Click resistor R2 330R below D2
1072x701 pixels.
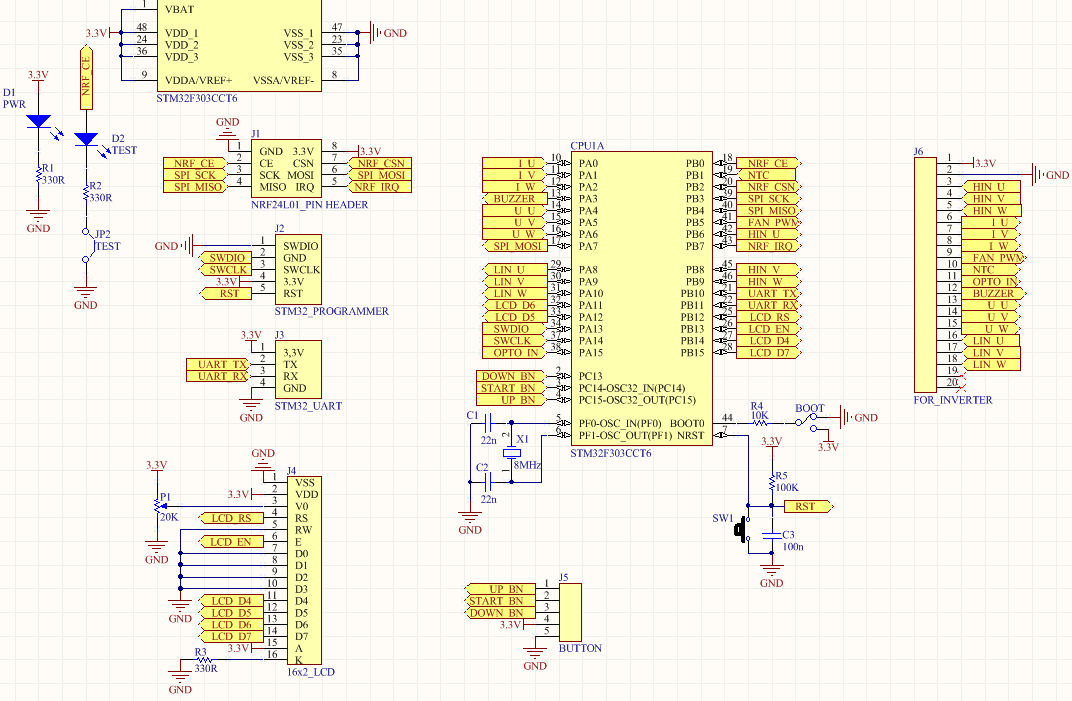coord(85,194)
